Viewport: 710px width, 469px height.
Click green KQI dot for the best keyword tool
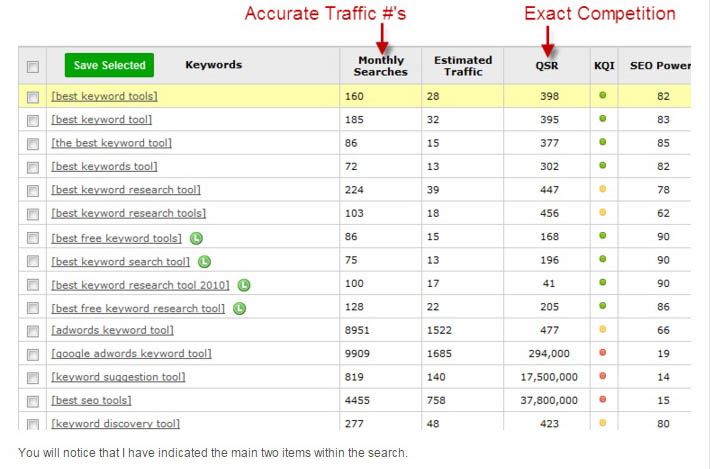pyautogui.click(x=603, y=142)
